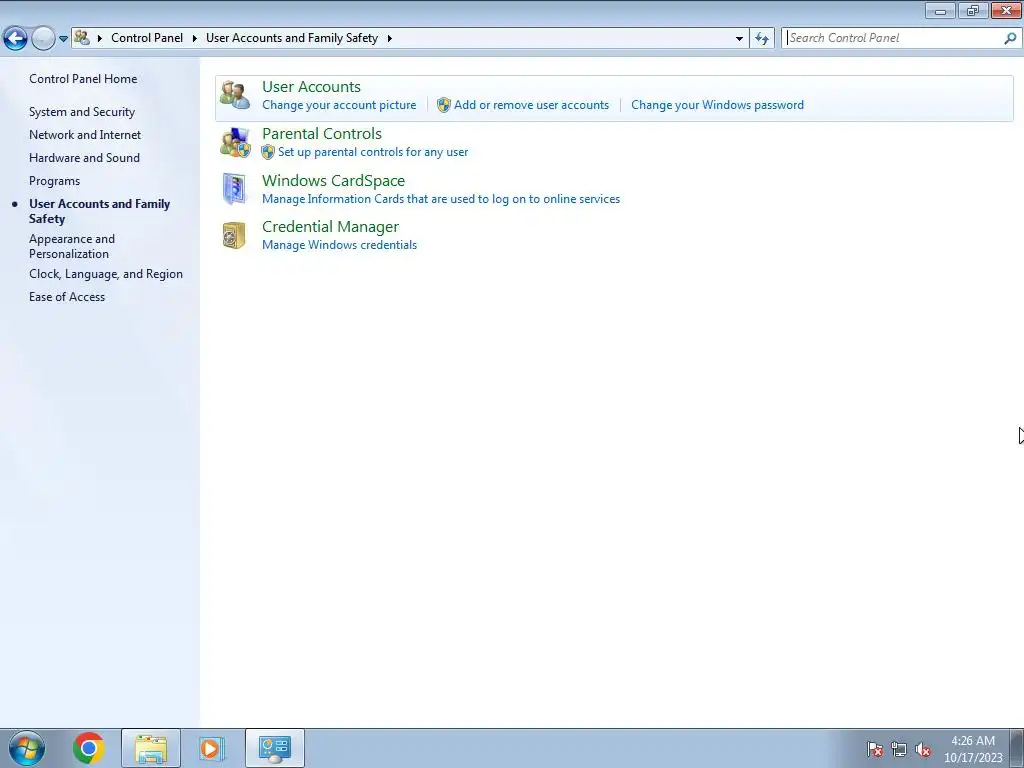This screenshot has width=1024, height=768.
Task: Select User Accounts and Family Safety breadcrumb
Action: pos(292,38)
